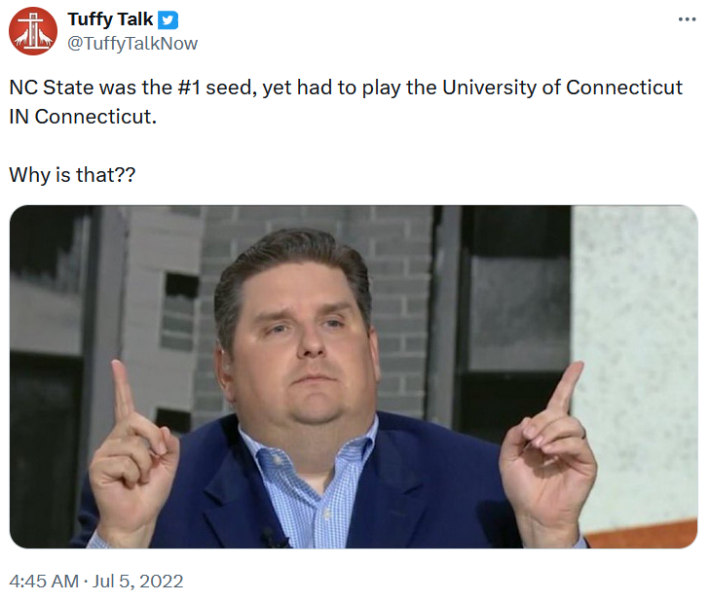Open the tweet's three-dot more menu
710x601 pixels.
pos(686,20)
